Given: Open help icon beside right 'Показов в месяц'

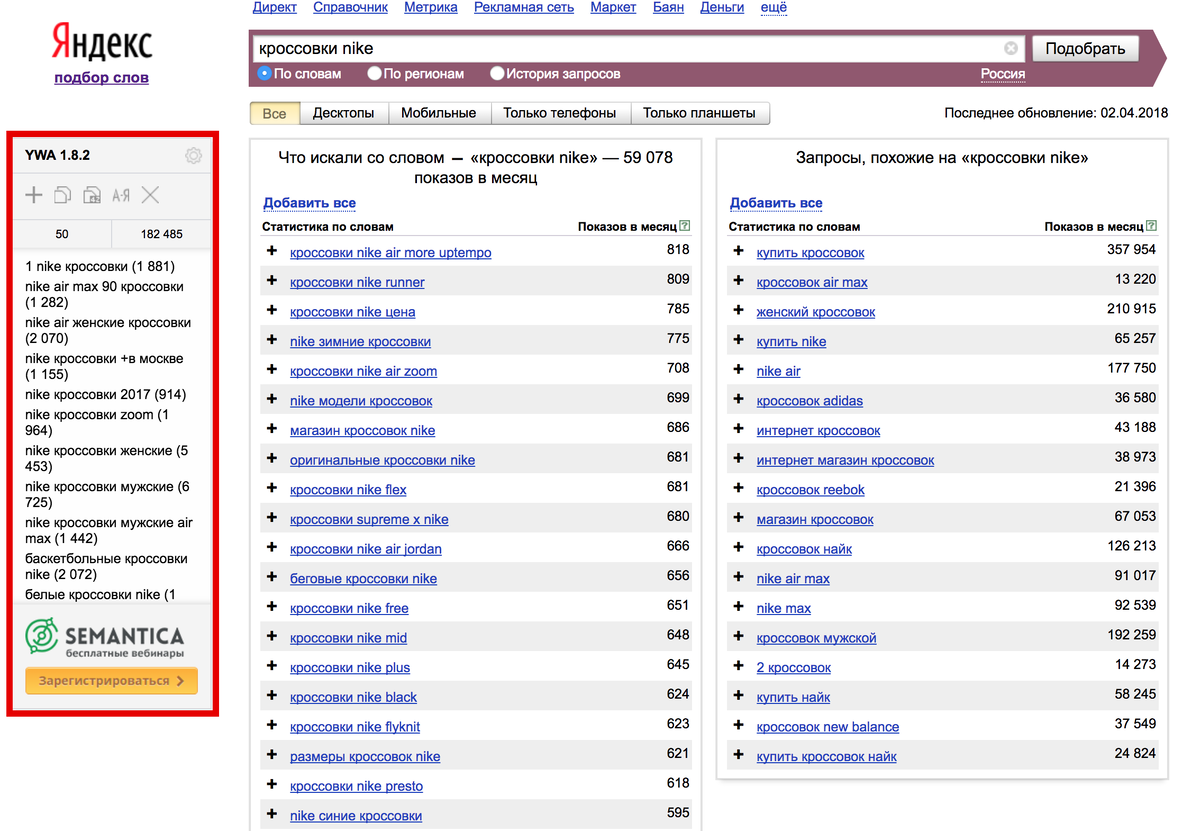Looking at the screenshot, I should pos(1152,226).
